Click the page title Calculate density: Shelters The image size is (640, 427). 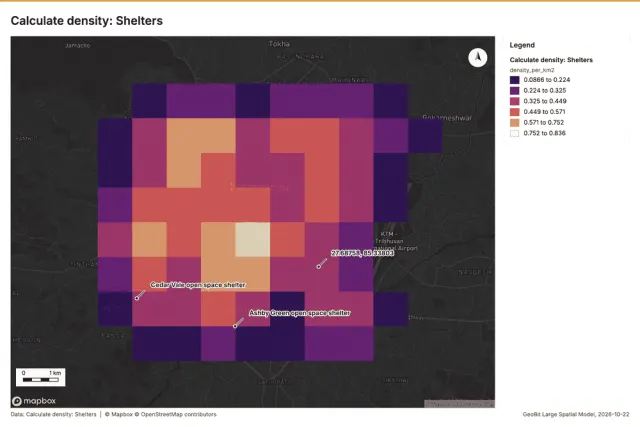87,21
